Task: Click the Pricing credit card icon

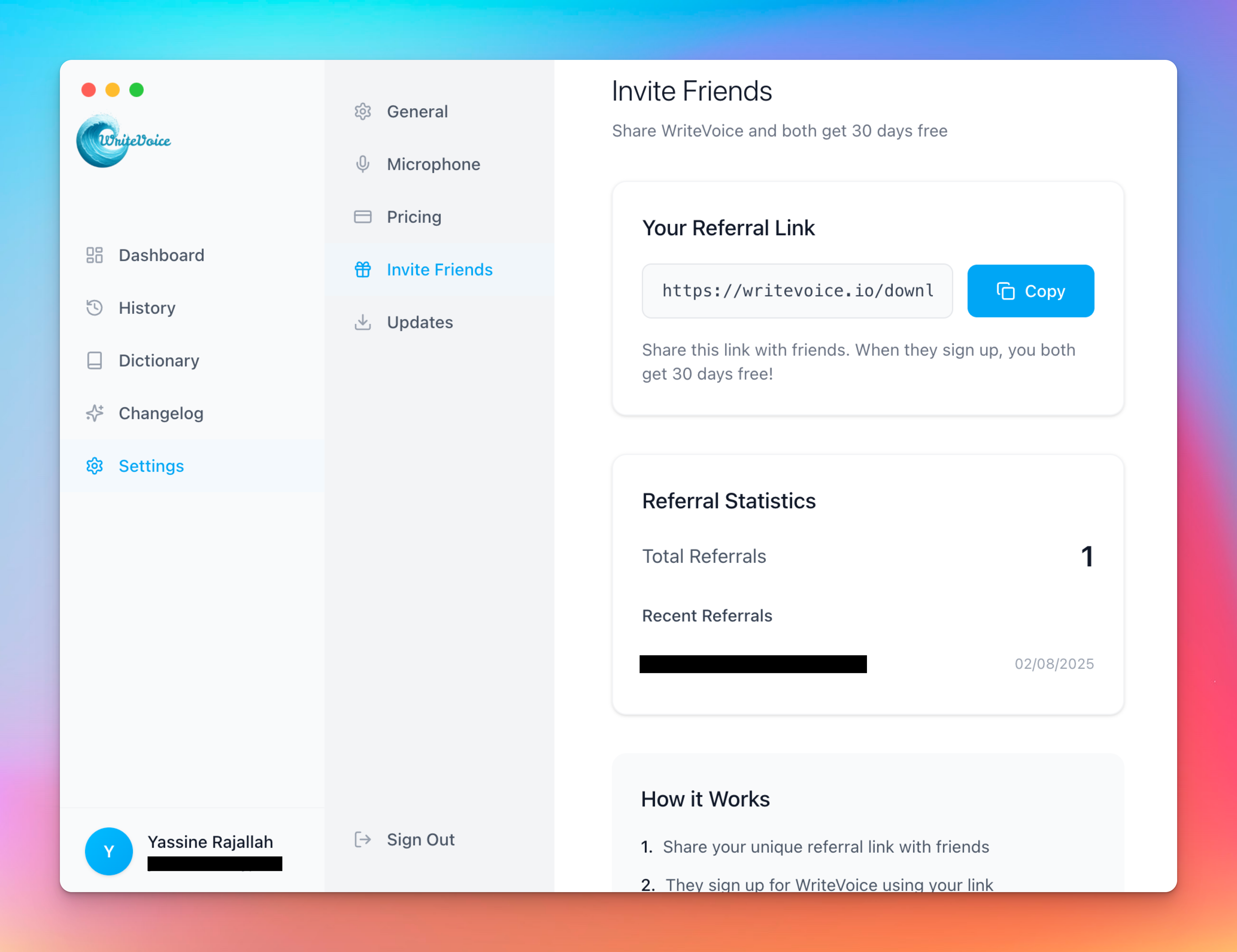Action: pyautogui.click(x=363, y=217)
